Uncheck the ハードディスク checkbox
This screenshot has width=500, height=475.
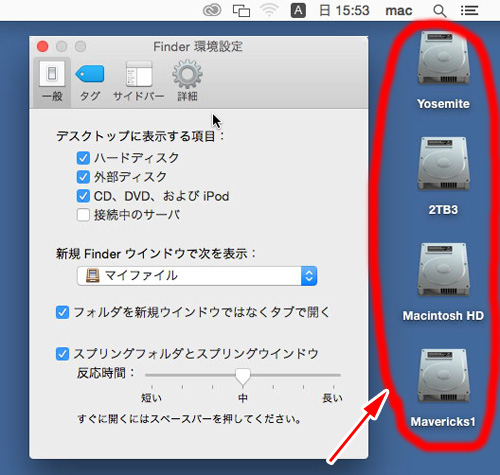pos(83,158)
